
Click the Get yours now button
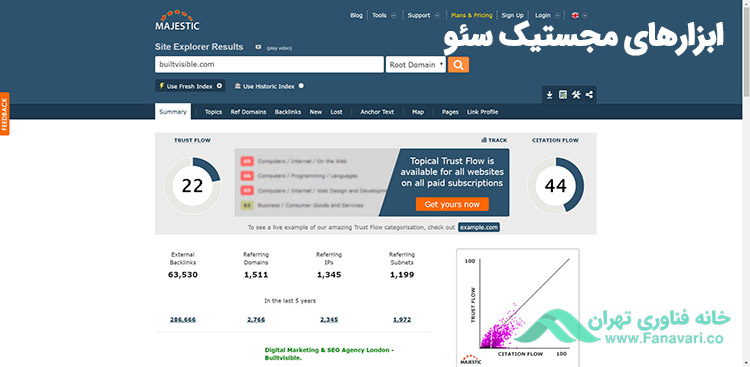(x=452, y=204)
